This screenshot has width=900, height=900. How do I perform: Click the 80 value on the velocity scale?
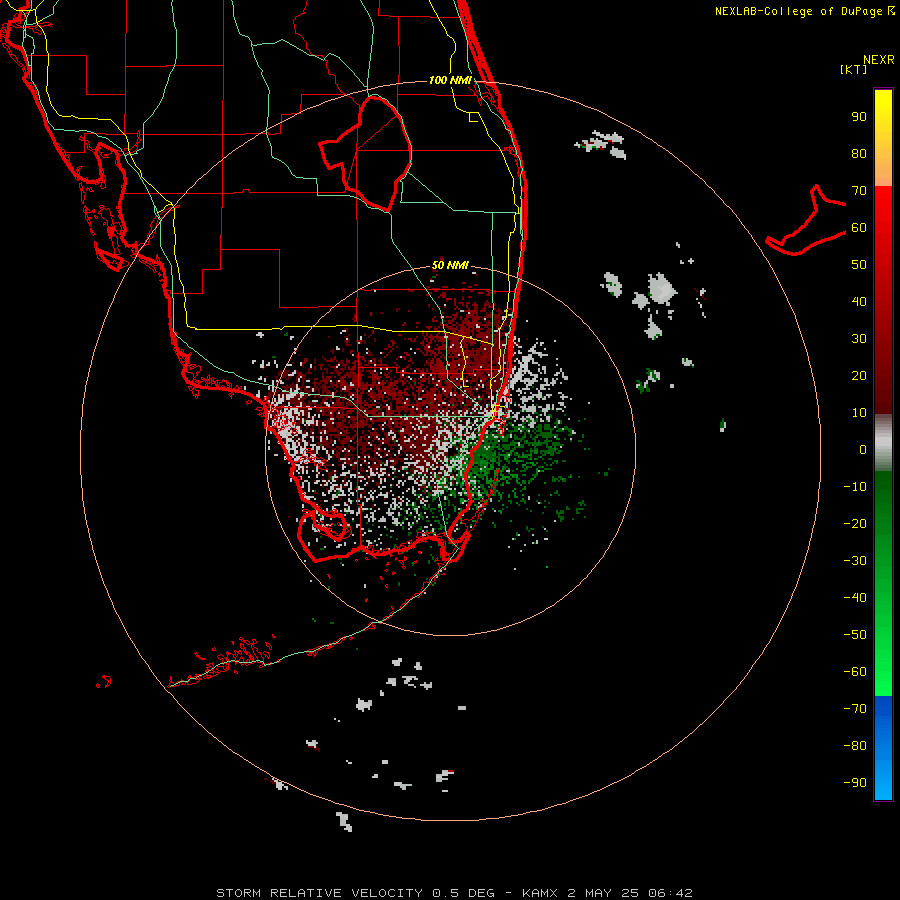pyautogui.click(x=859, y=154)
